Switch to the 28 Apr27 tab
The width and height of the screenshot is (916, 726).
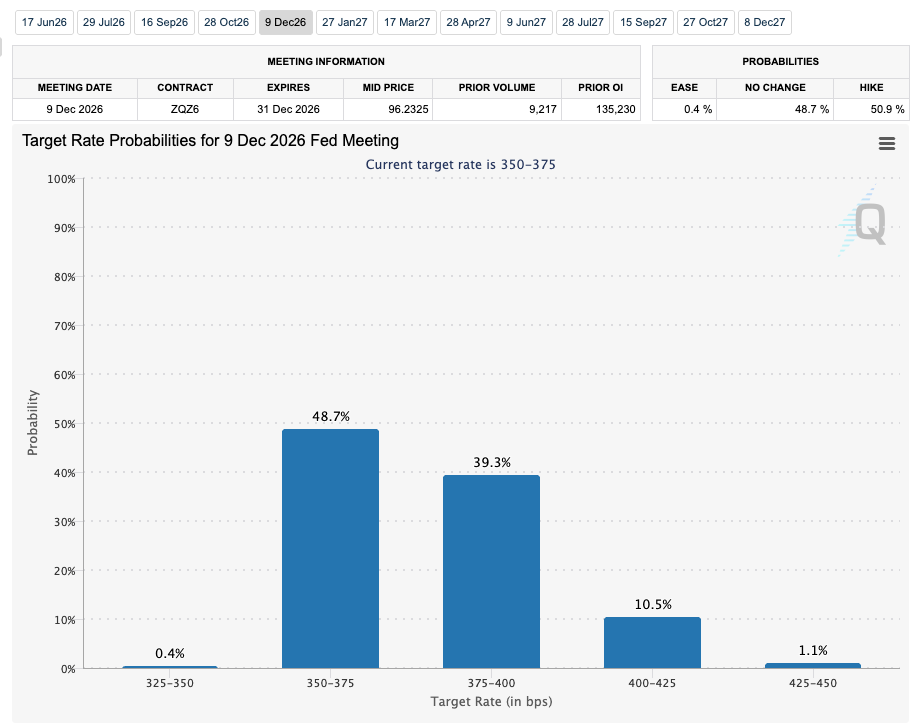469,22
